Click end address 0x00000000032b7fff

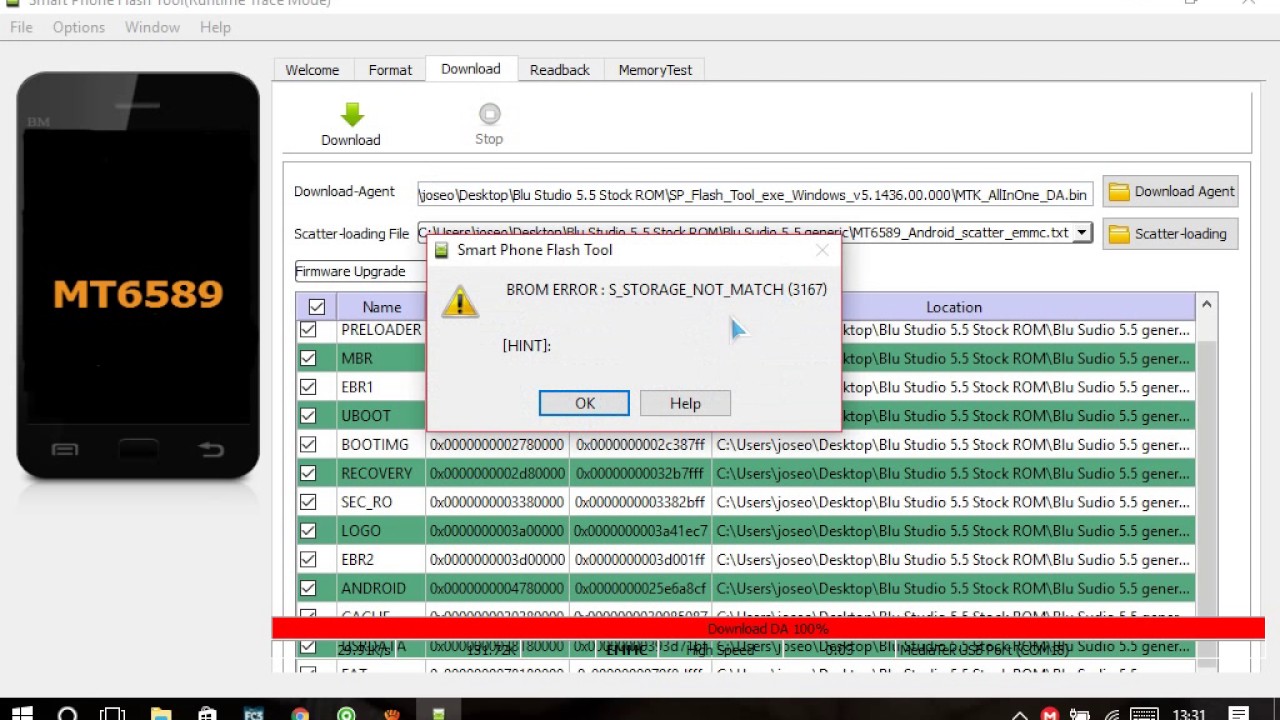pos(640,473)
